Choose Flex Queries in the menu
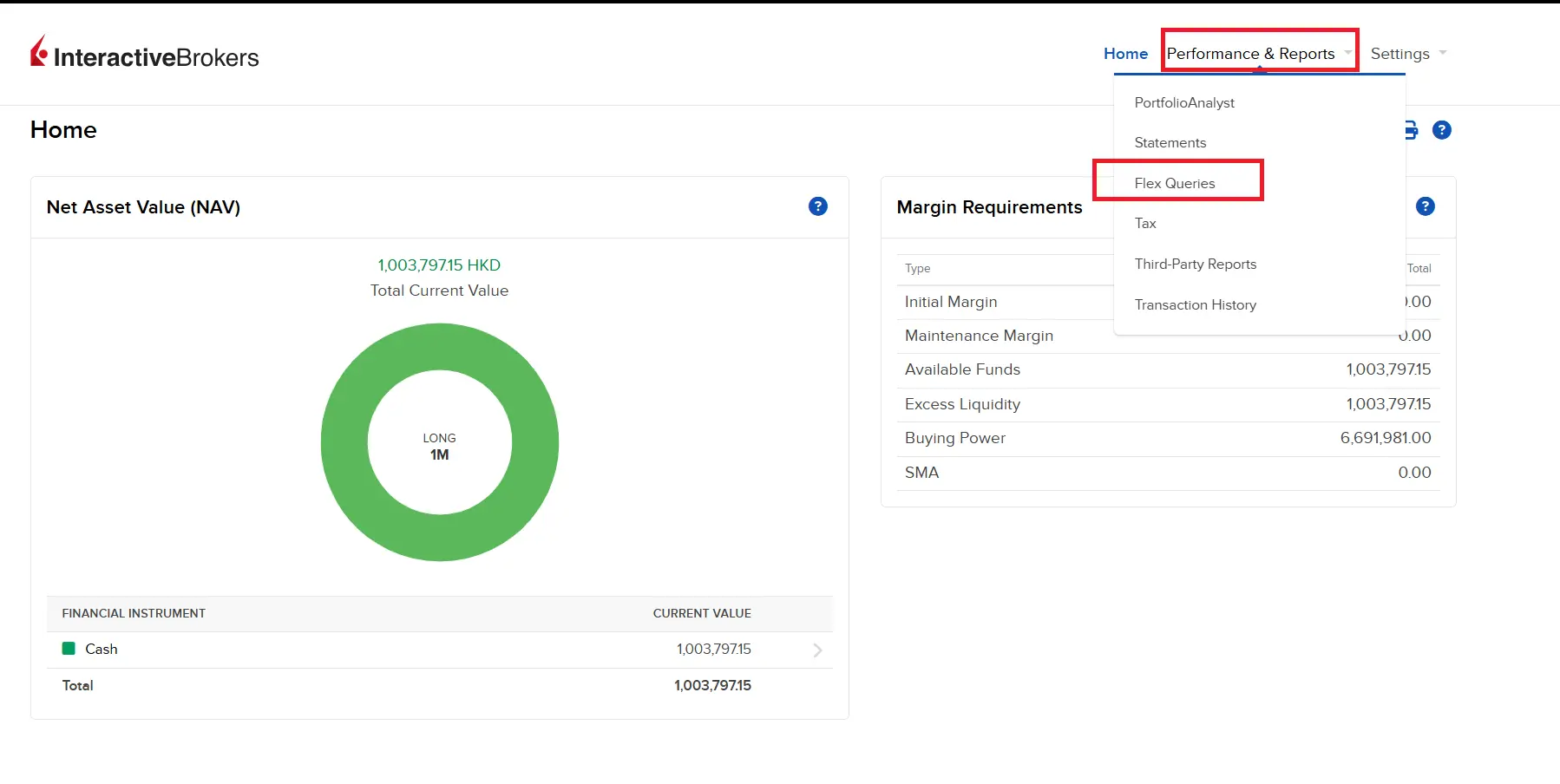This screenshot has width=1560, height=784. point(1175,183)
